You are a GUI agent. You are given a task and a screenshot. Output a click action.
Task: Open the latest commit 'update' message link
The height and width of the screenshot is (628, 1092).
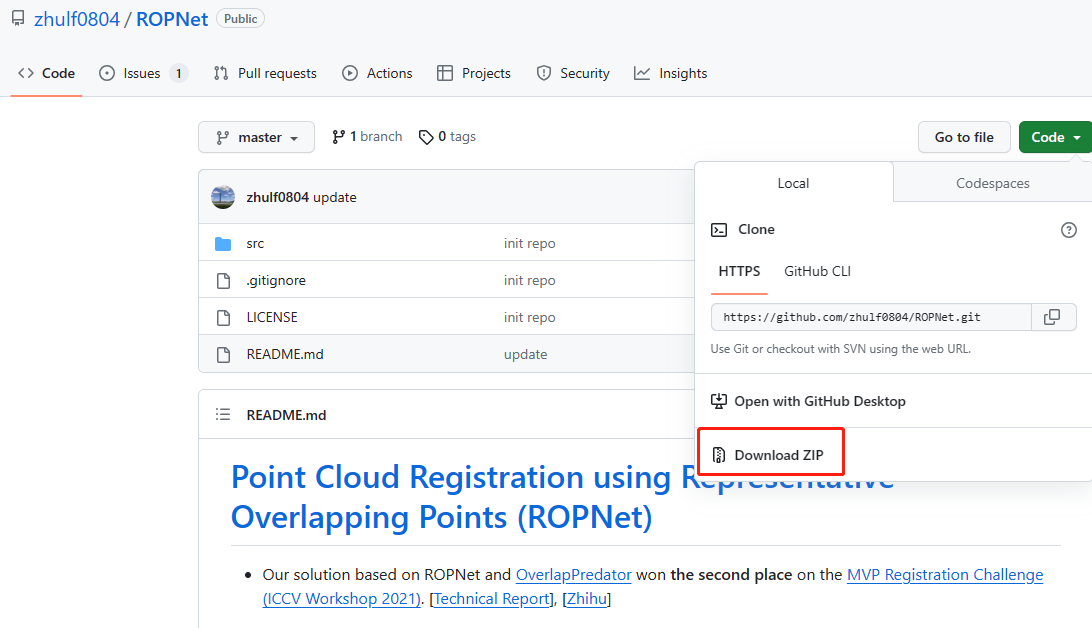335,197
